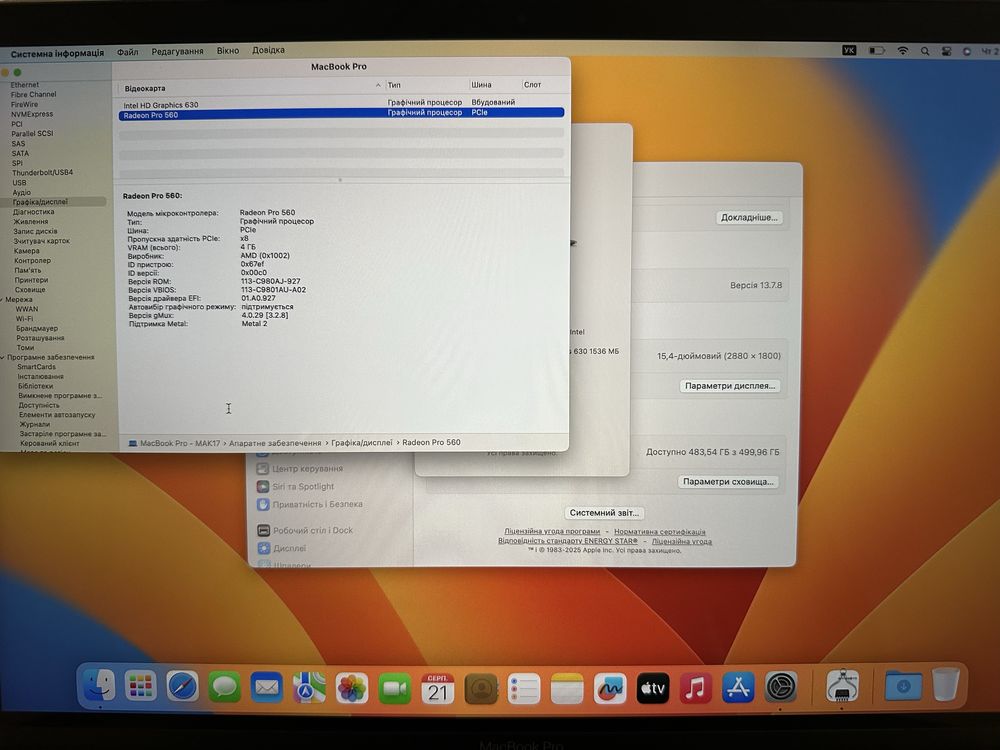Open Reminders app in the Dock
This screenshot has height=750, width=1000.
pyautogui.click(x=524, y=689)
